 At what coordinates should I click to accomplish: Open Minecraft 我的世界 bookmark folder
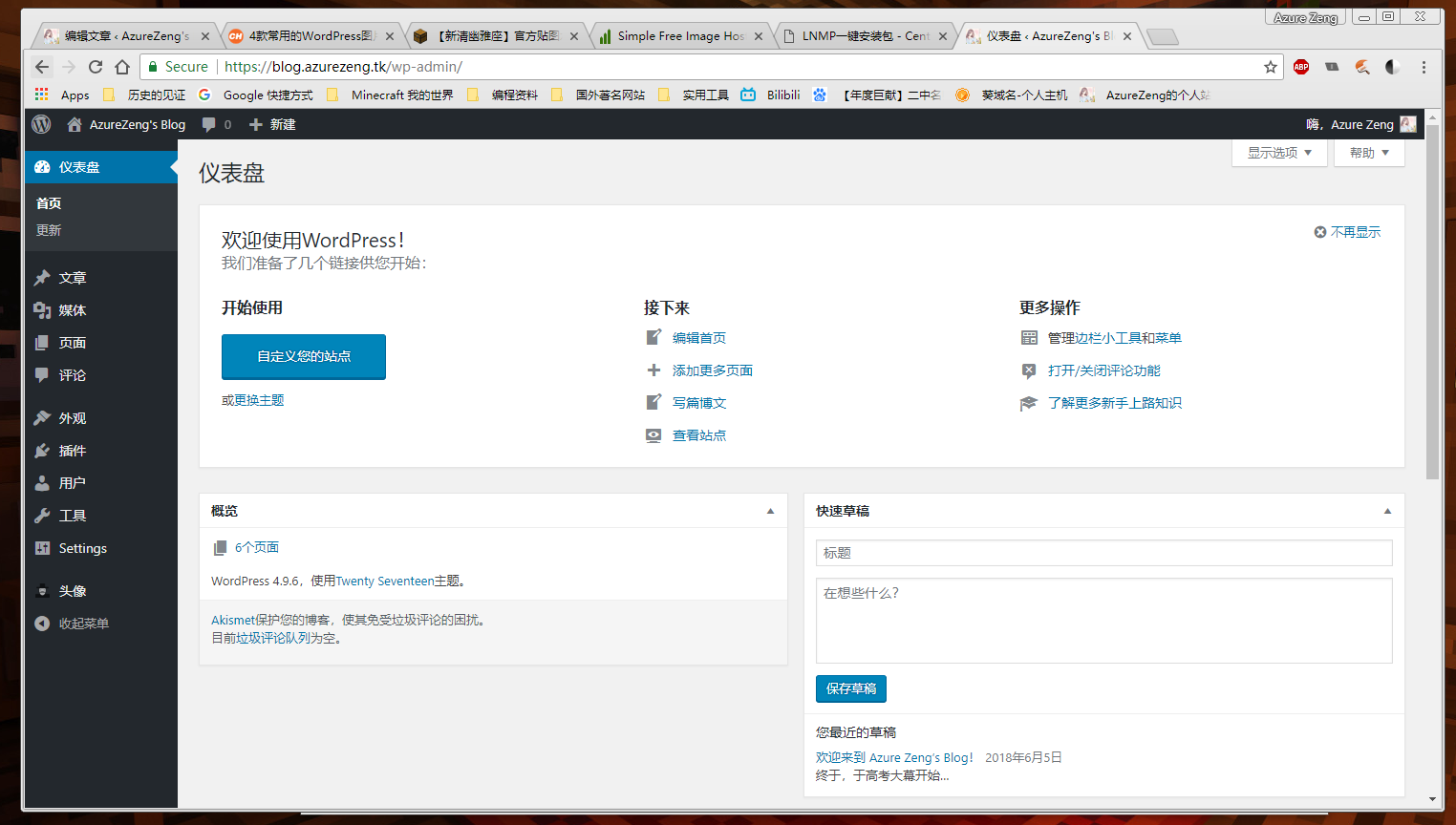(390, 95)
